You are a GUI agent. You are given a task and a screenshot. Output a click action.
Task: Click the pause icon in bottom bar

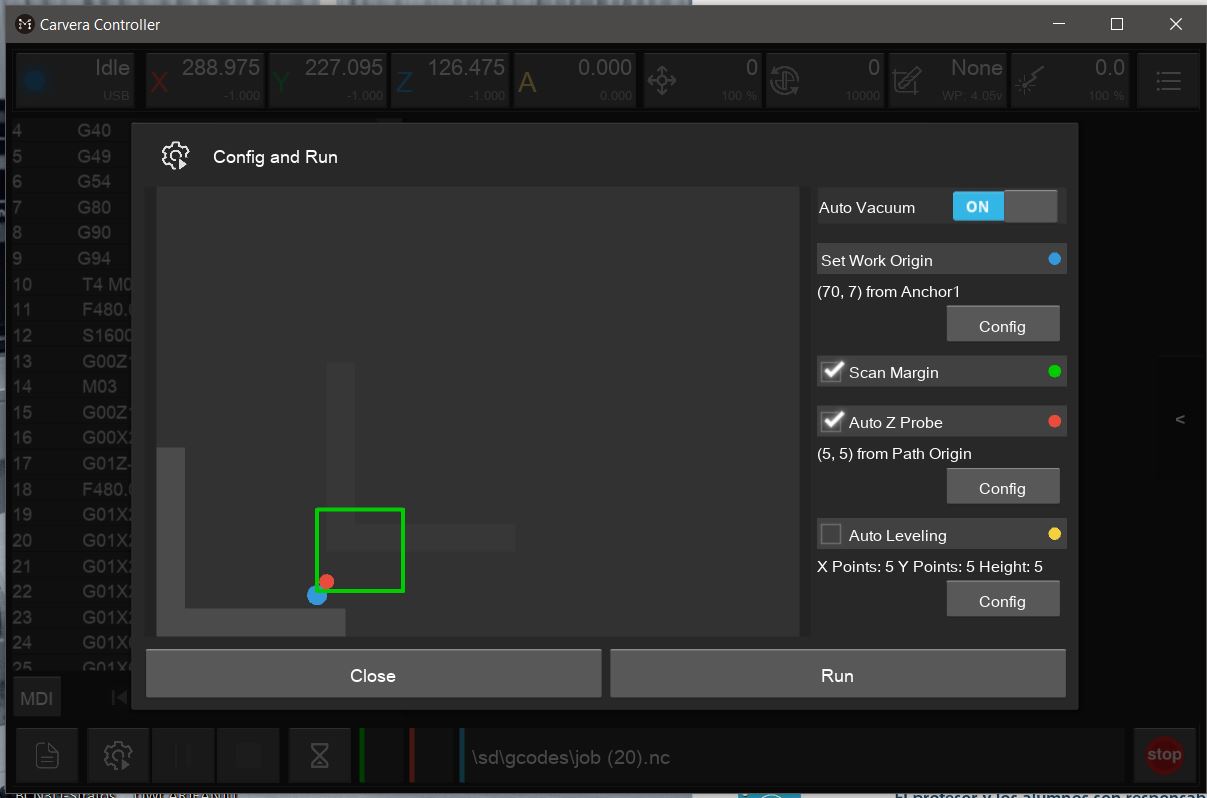click(x=183, y=755)
